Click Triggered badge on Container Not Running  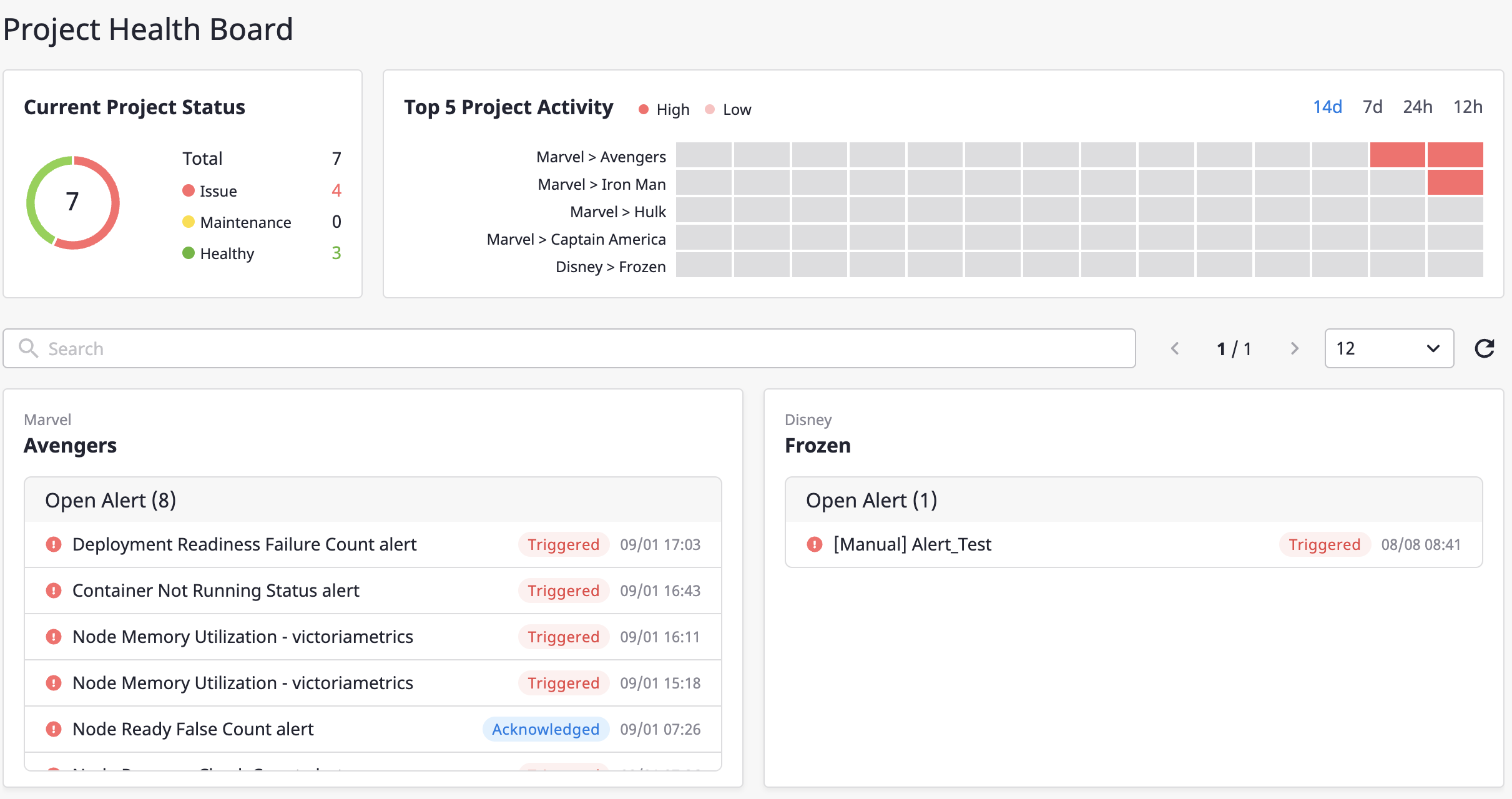564,591
